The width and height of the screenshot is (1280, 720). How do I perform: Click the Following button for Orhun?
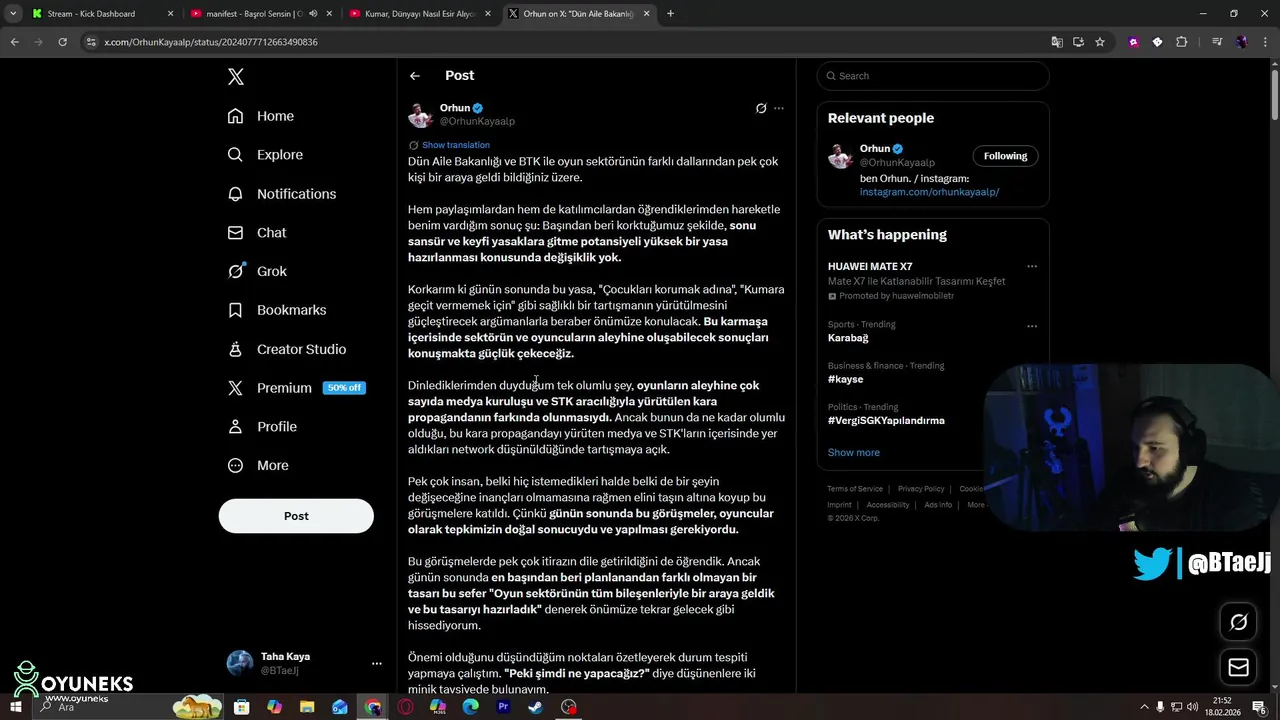(x=1005, y=156)
